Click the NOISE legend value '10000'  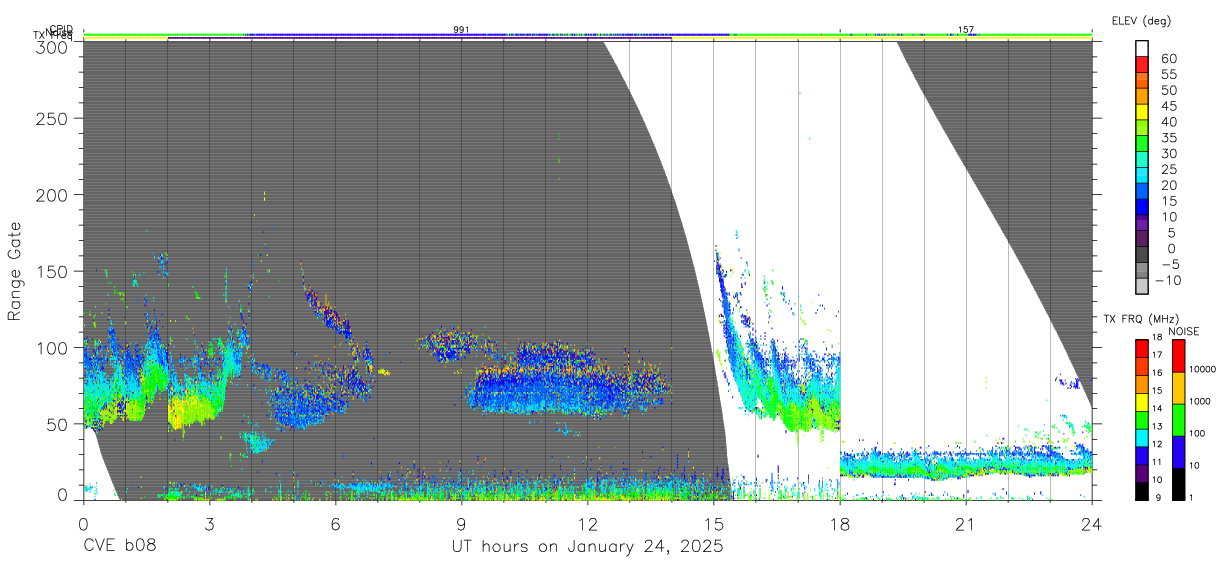tap(1202, 369)
